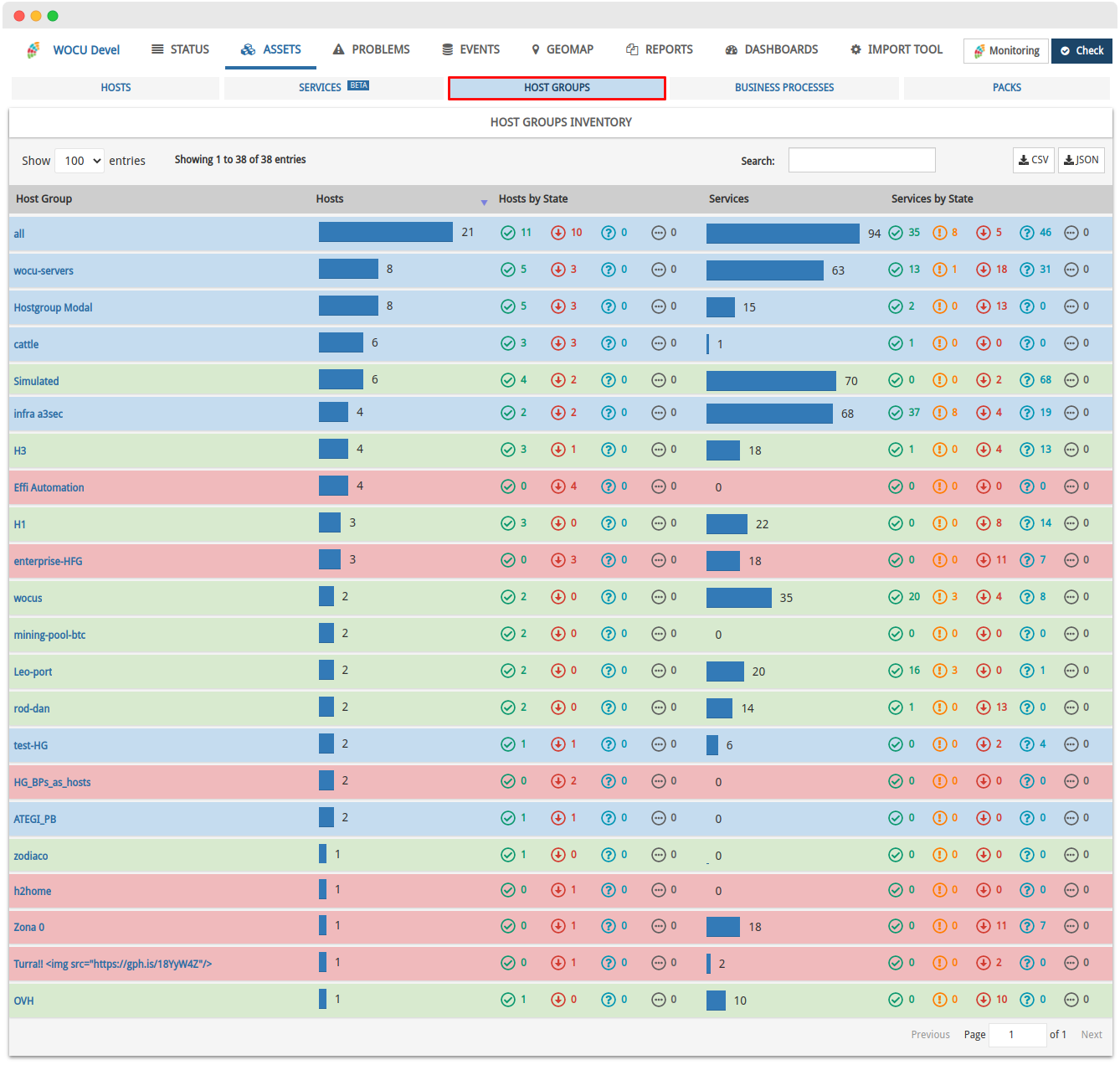Image resolution: width=1120 pixels, height=1065 pixels.
Task: Click hosts UP icon in 'all' row
Action: click(508, 233)
